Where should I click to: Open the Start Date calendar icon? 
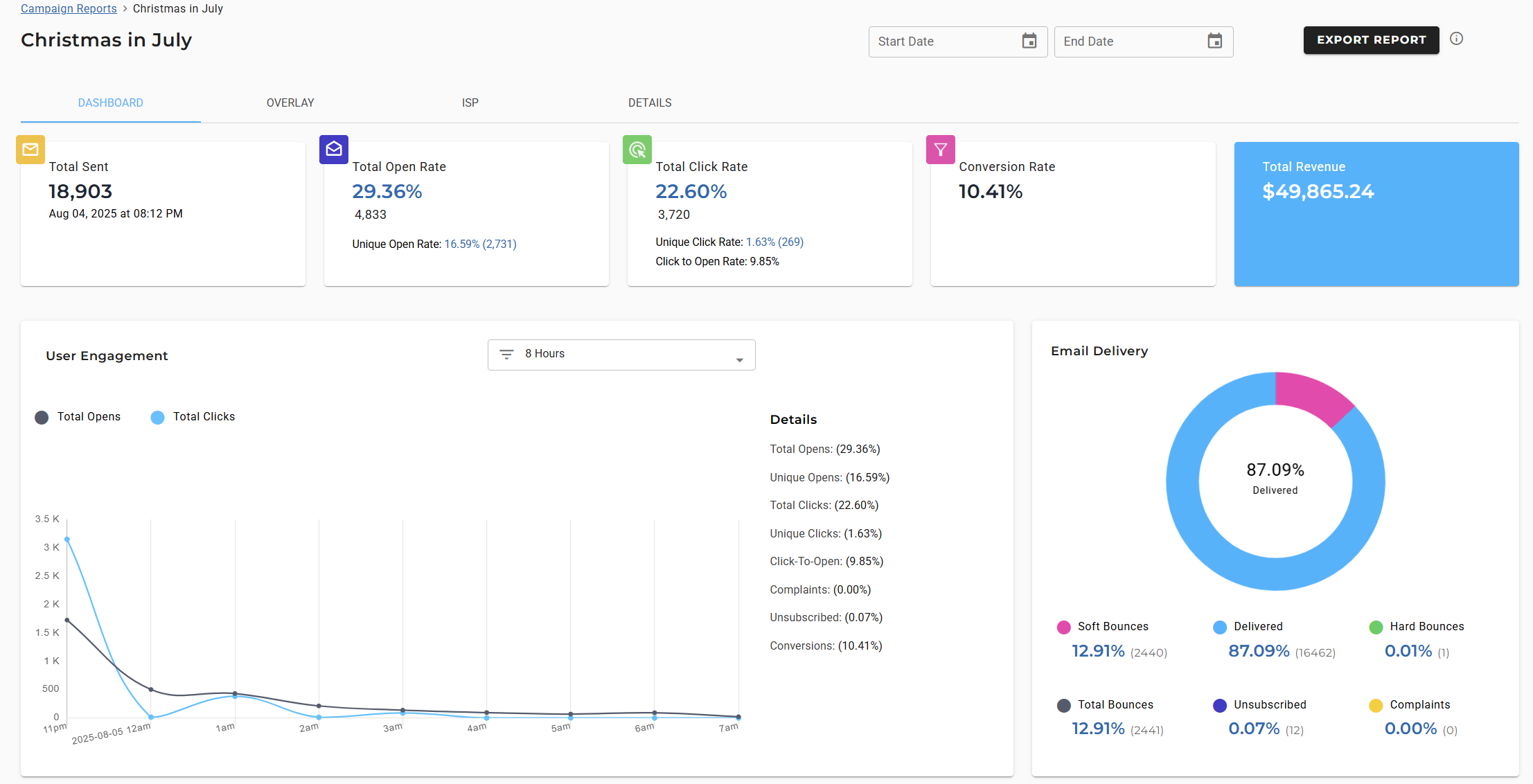(x=1029, y=42)
